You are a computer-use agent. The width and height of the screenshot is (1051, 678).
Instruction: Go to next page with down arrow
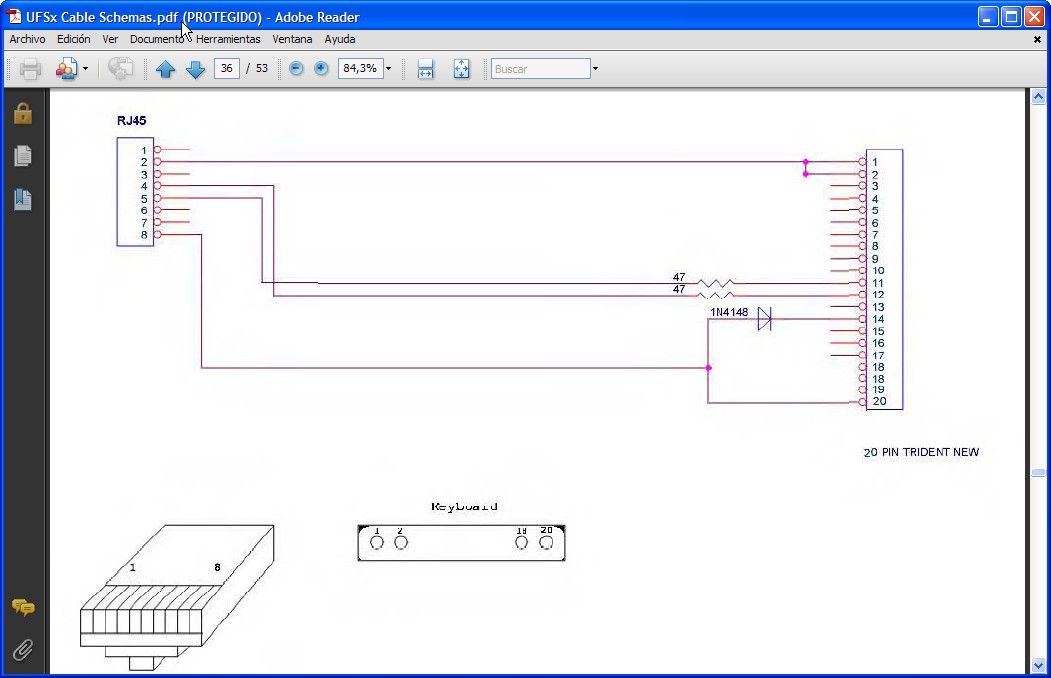(195, 68)
